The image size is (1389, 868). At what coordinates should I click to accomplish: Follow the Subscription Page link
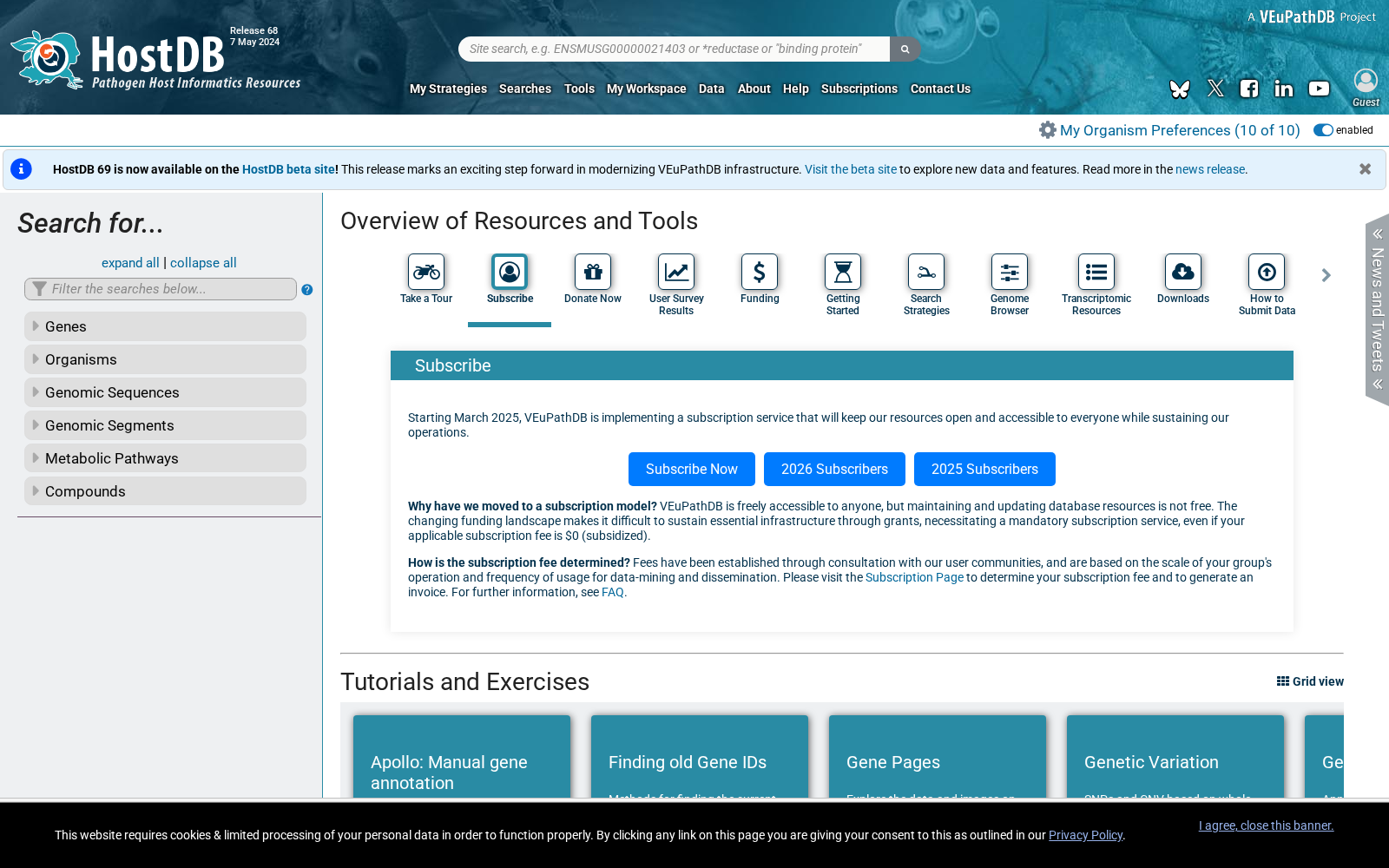coord(914,577)
